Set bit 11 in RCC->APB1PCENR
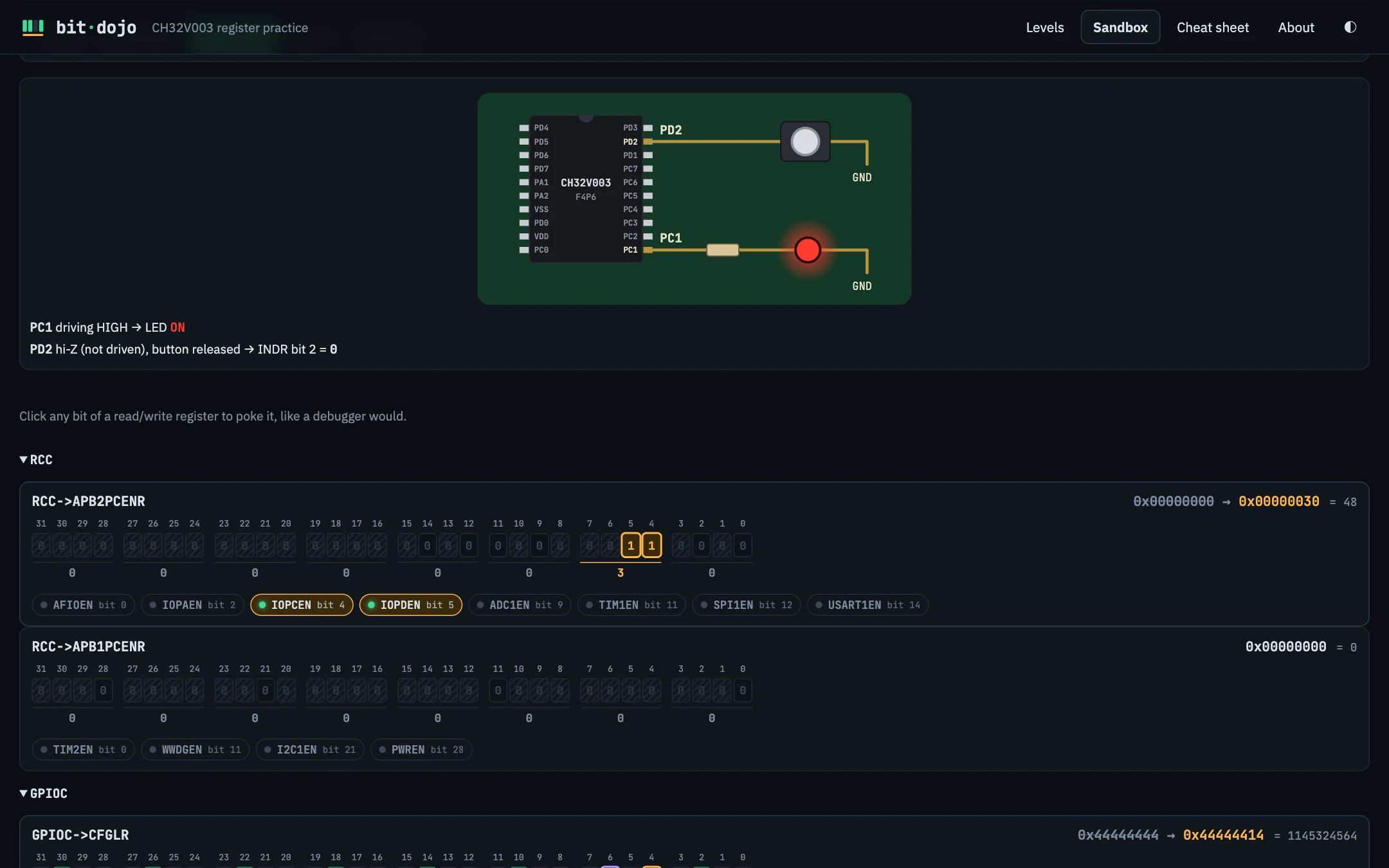The image size is (1389, 868). coord(498,691)
